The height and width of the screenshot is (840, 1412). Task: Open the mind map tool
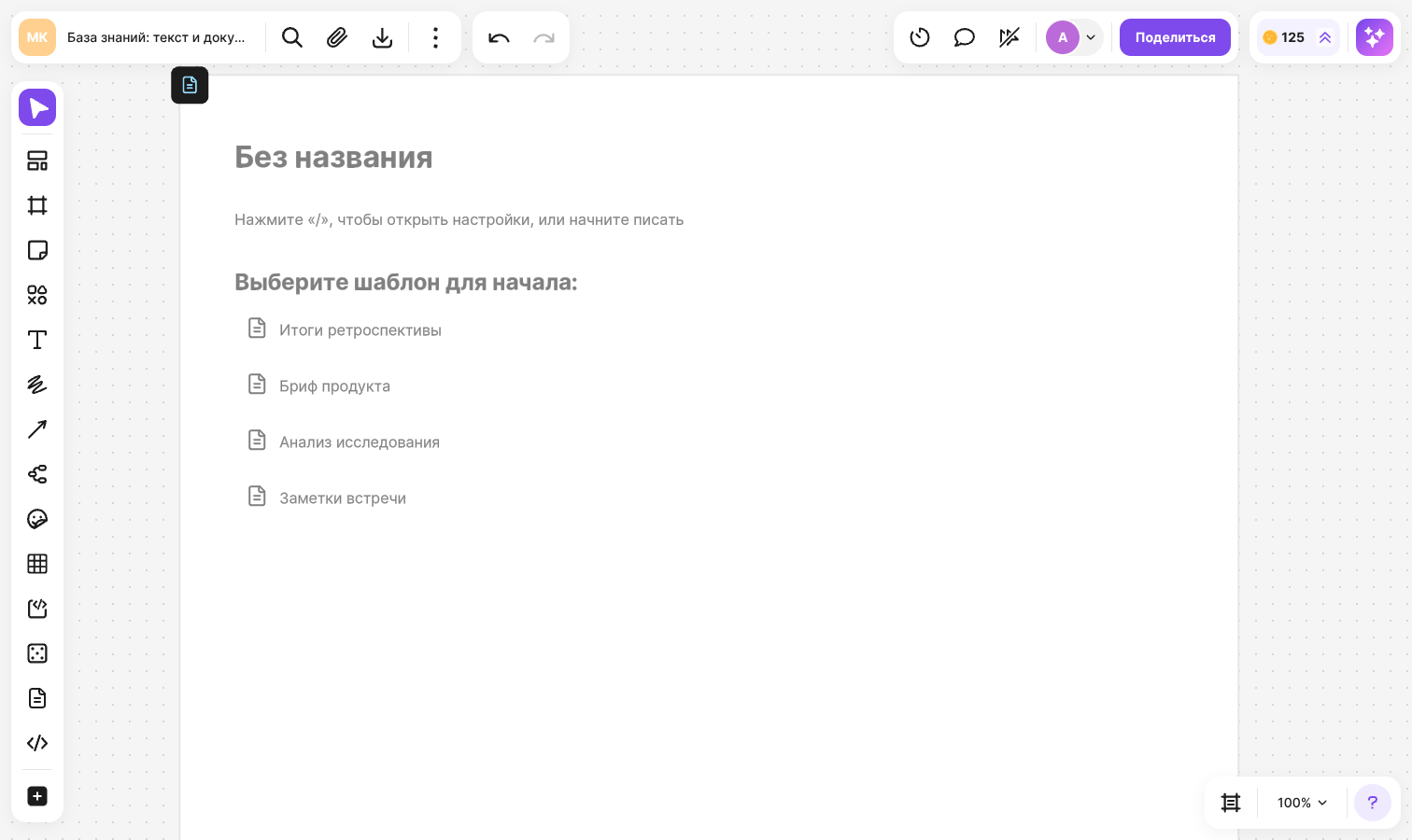[37, 474]
